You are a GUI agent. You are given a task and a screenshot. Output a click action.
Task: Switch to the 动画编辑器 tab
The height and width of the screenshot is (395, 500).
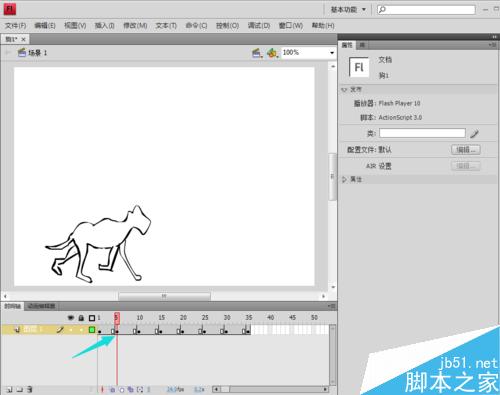pyautogui.click(x=41, y=306)
